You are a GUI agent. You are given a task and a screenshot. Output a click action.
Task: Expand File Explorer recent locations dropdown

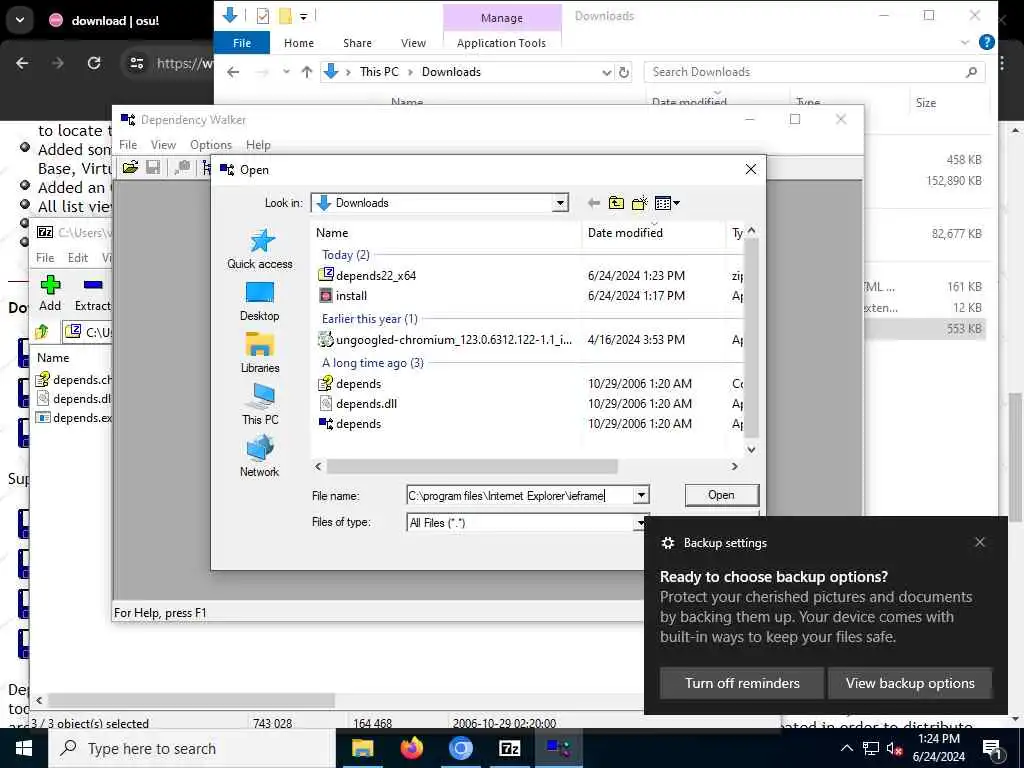[x=286, y=72]
